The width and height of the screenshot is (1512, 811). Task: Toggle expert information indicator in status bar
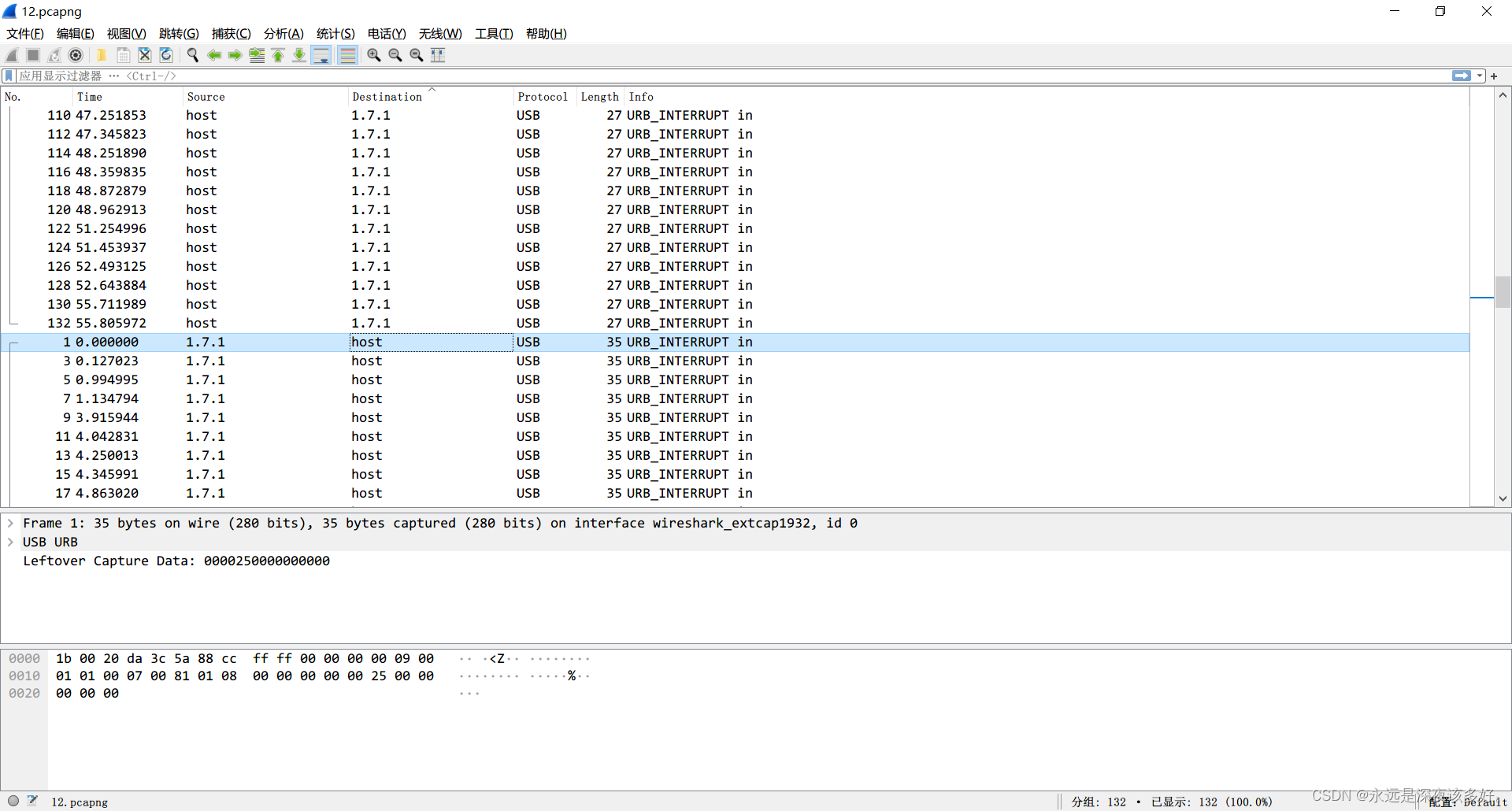point(13,801)
